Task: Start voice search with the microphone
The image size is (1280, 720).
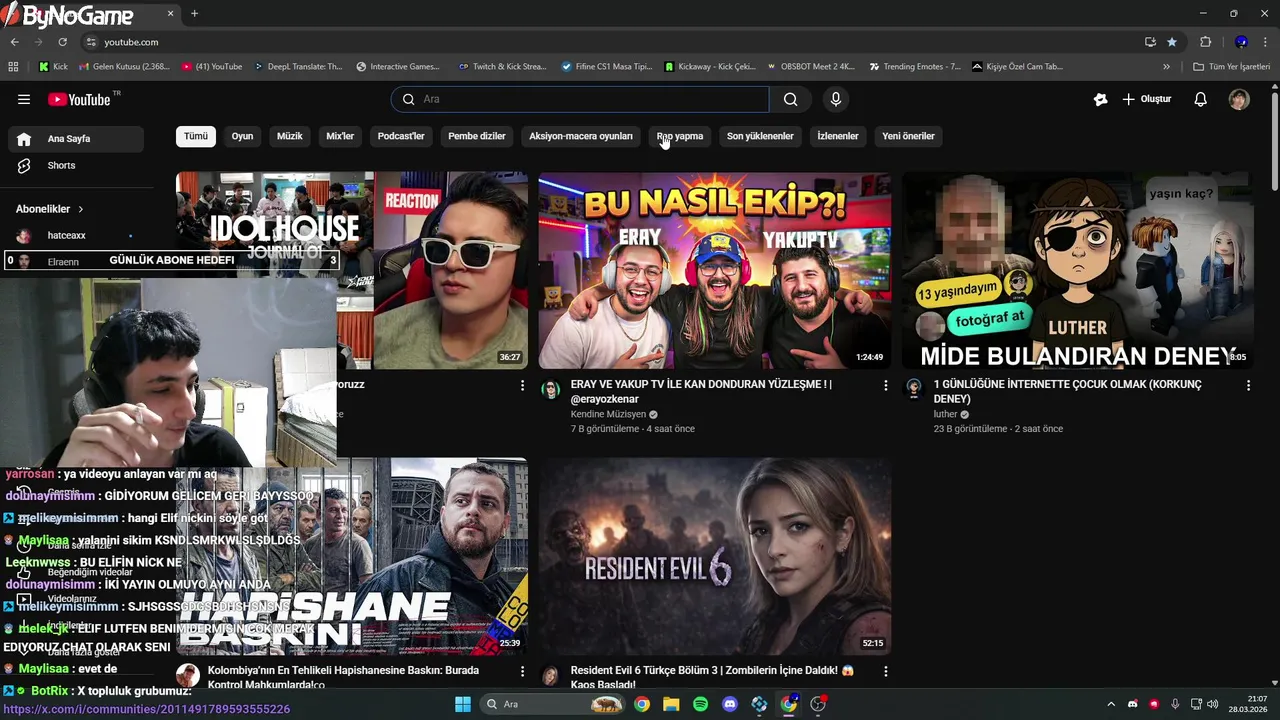Action: pyautogui.click(x=836, y=99)
